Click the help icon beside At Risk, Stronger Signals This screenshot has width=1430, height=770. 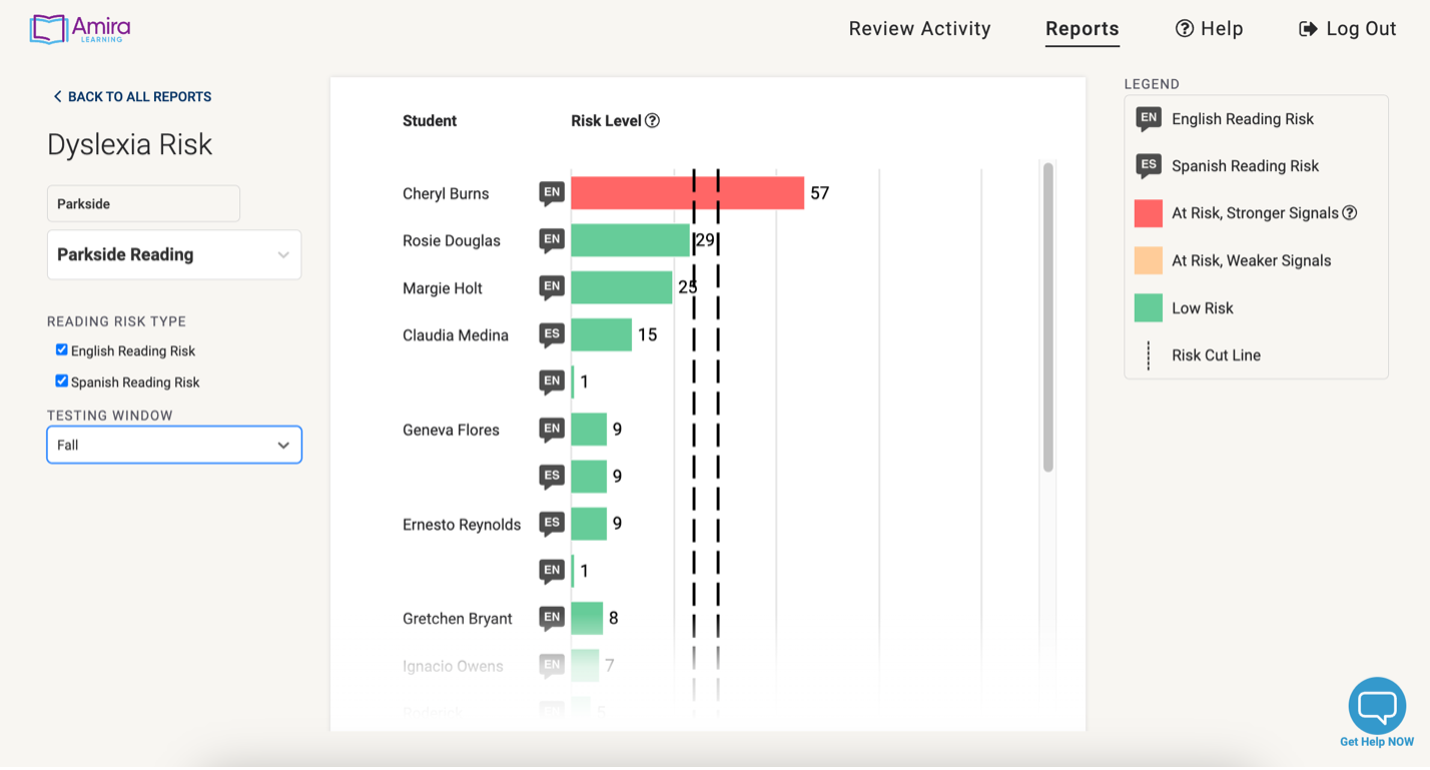point(1350,213)
